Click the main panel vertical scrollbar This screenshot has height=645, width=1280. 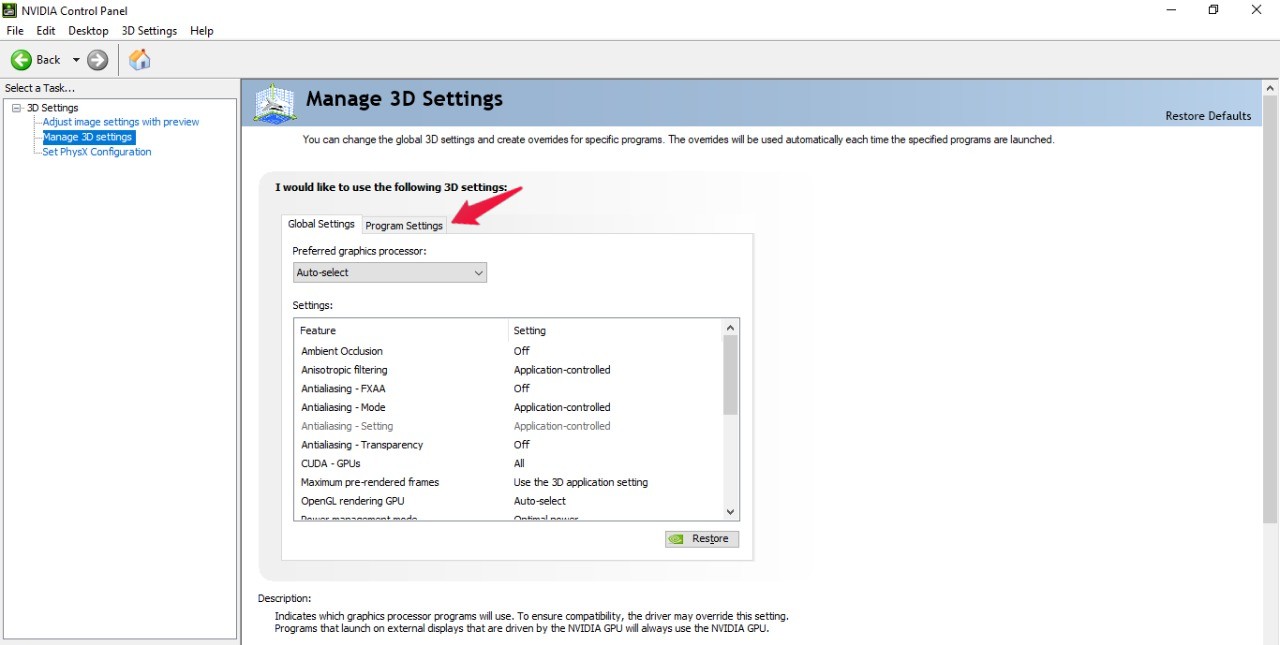(x=1271, y=310)
